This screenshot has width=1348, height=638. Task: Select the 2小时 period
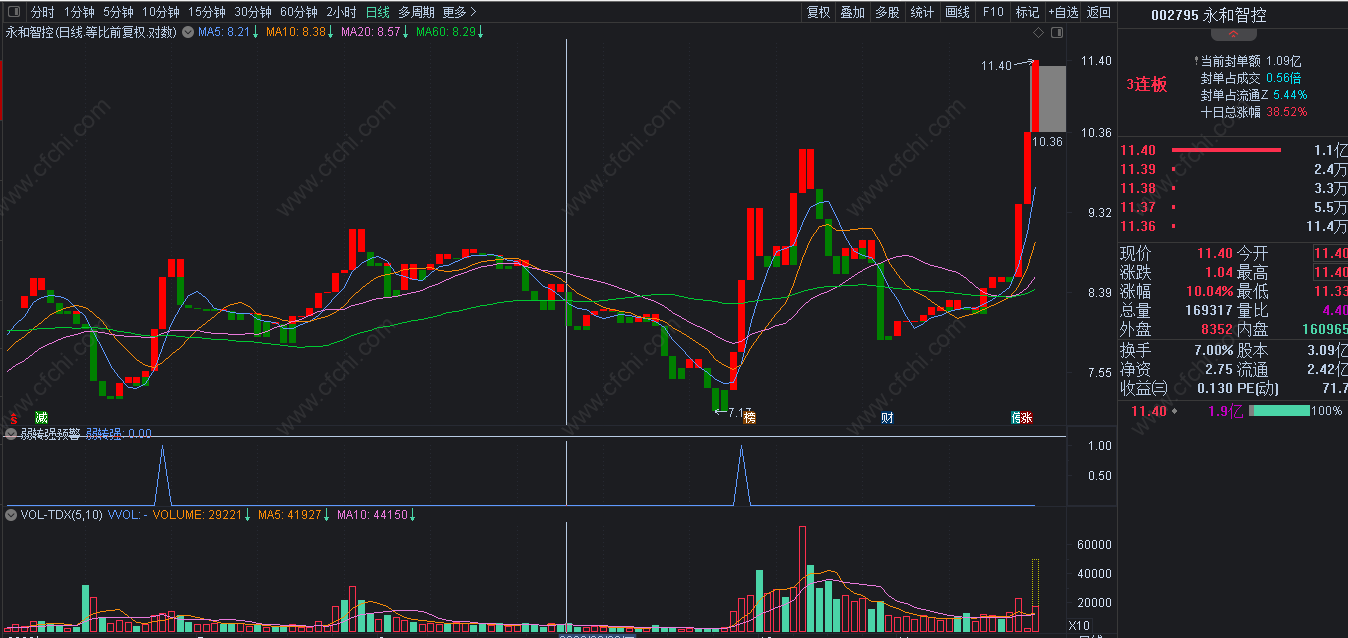click(341, 12)
